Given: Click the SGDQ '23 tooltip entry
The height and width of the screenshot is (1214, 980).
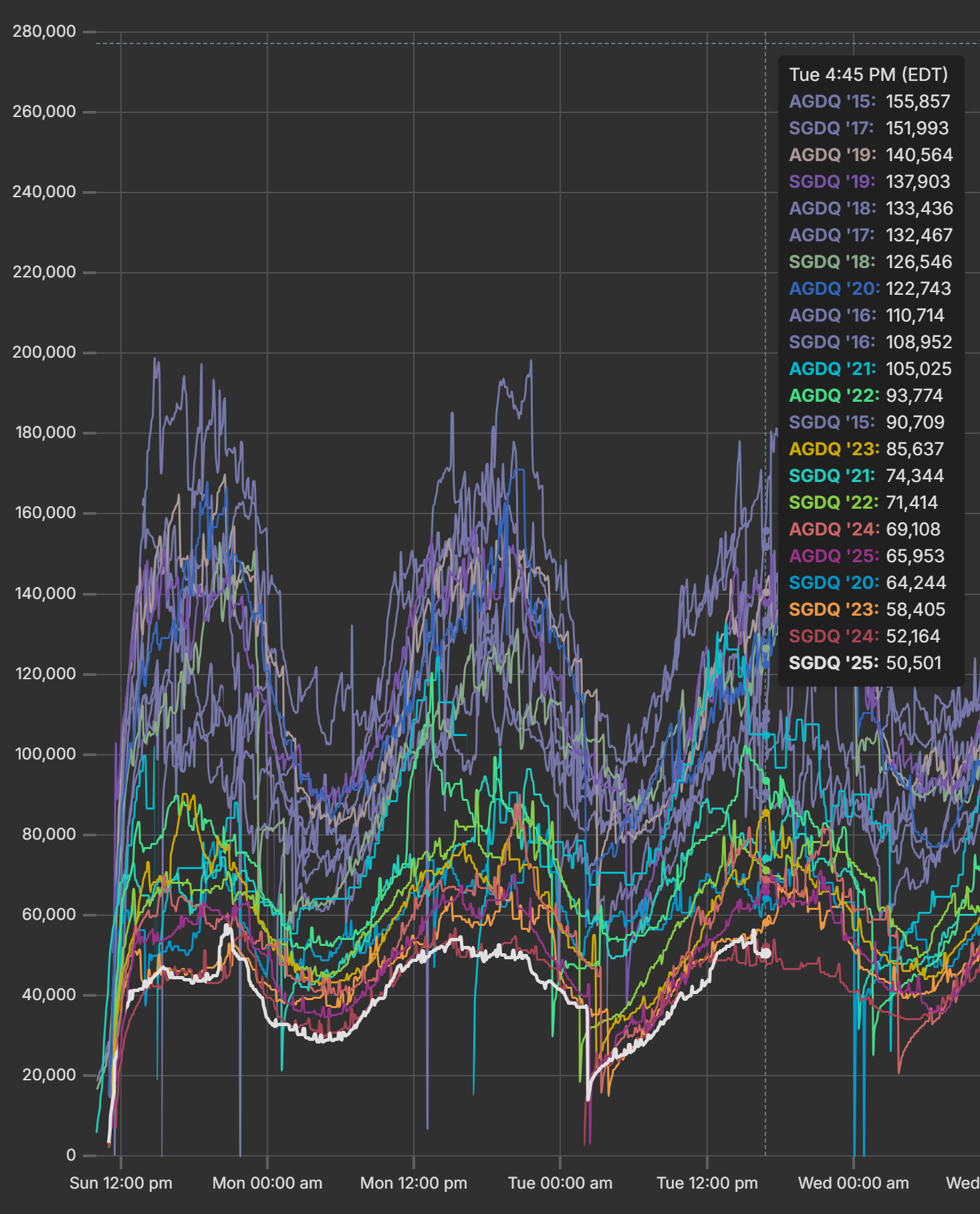Looking at the screenshot, I should coord(868,609).
